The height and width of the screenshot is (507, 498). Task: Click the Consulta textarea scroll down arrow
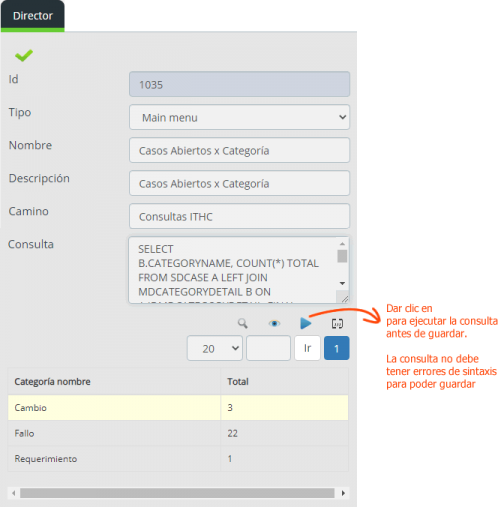[342, 283]
